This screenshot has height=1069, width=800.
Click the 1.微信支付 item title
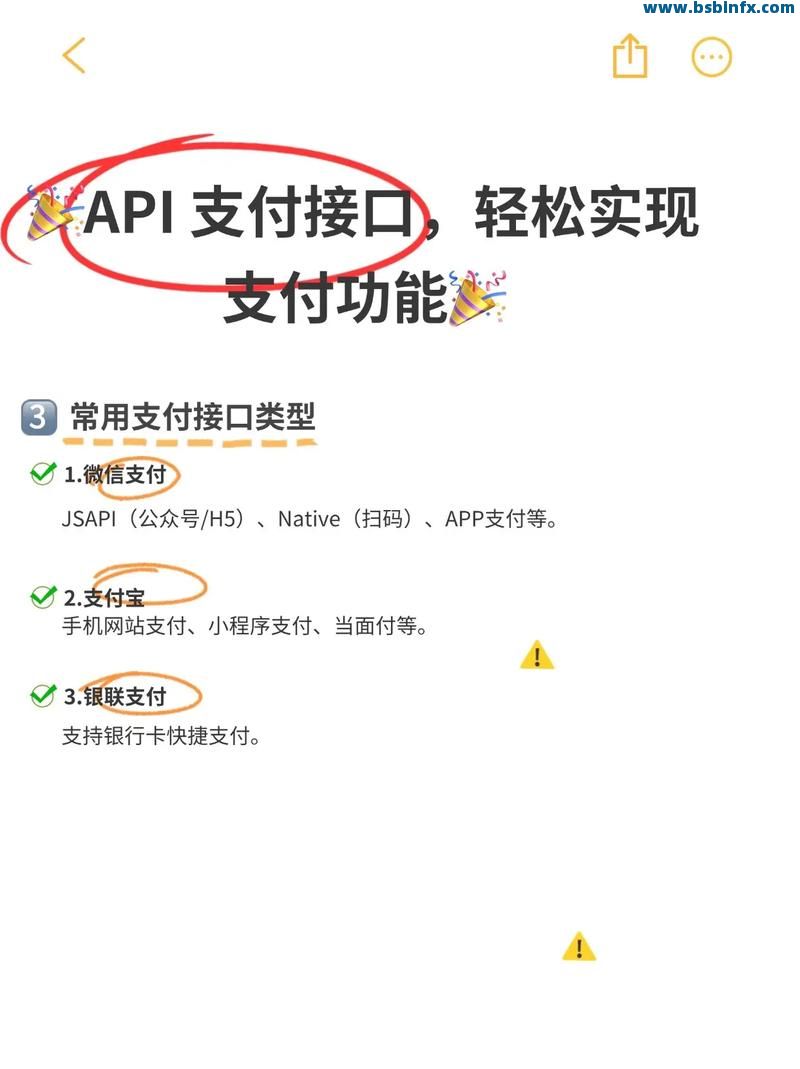coord(115,475)
